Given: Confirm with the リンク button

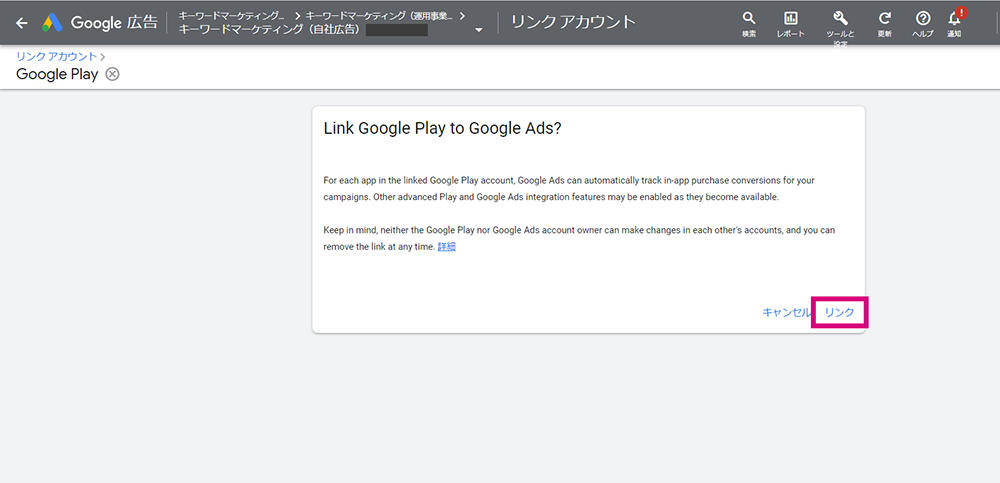Looking at the screenshot, I should (x=839, y=313).
